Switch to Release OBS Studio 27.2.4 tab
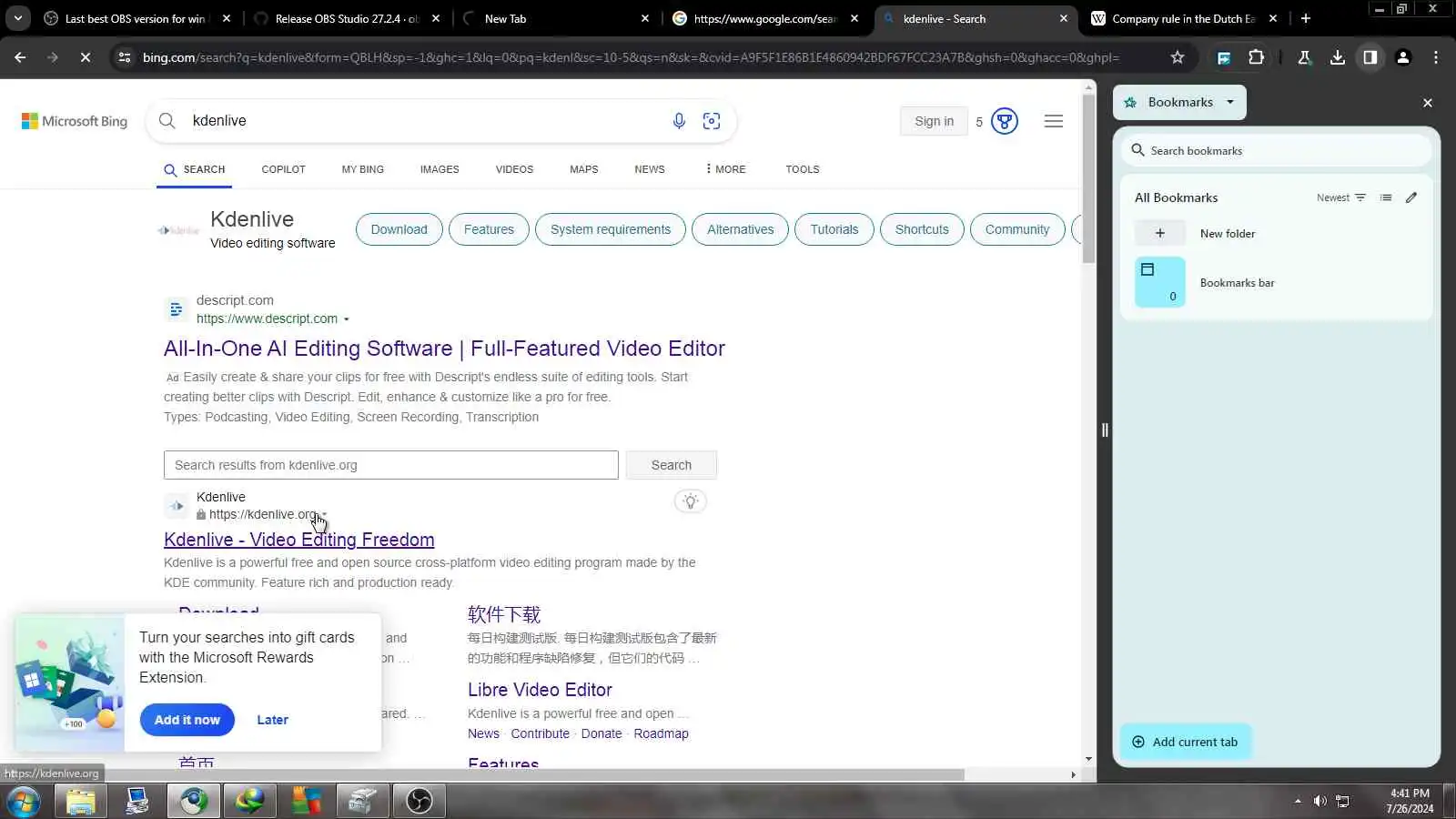 click(x=347, y=18)
